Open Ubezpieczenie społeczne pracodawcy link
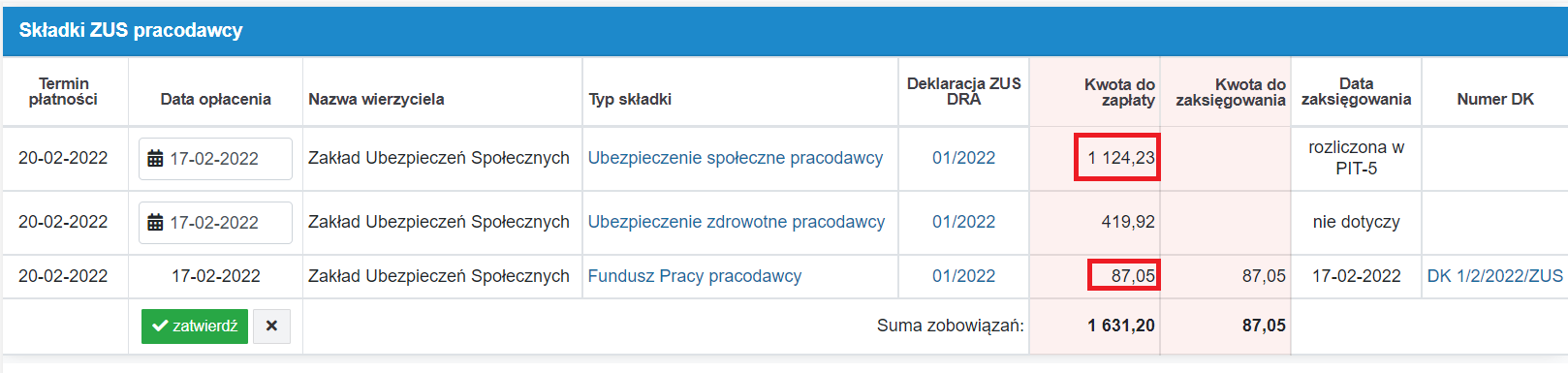The image size is (1568, 373). tap(735, 158)
